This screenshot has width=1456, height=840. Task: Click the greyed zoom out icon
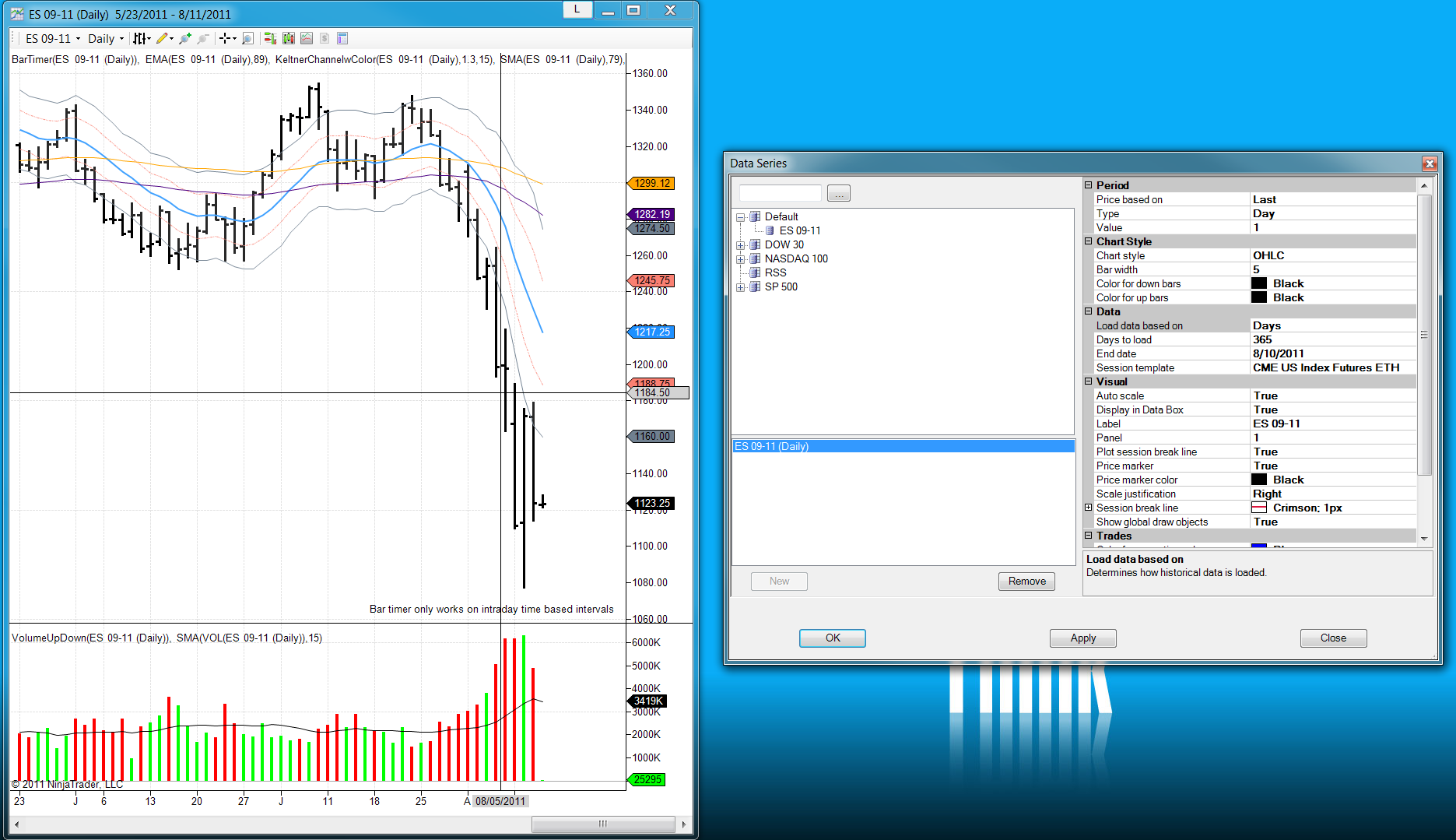pyautogui.click(x=203, y=38)
